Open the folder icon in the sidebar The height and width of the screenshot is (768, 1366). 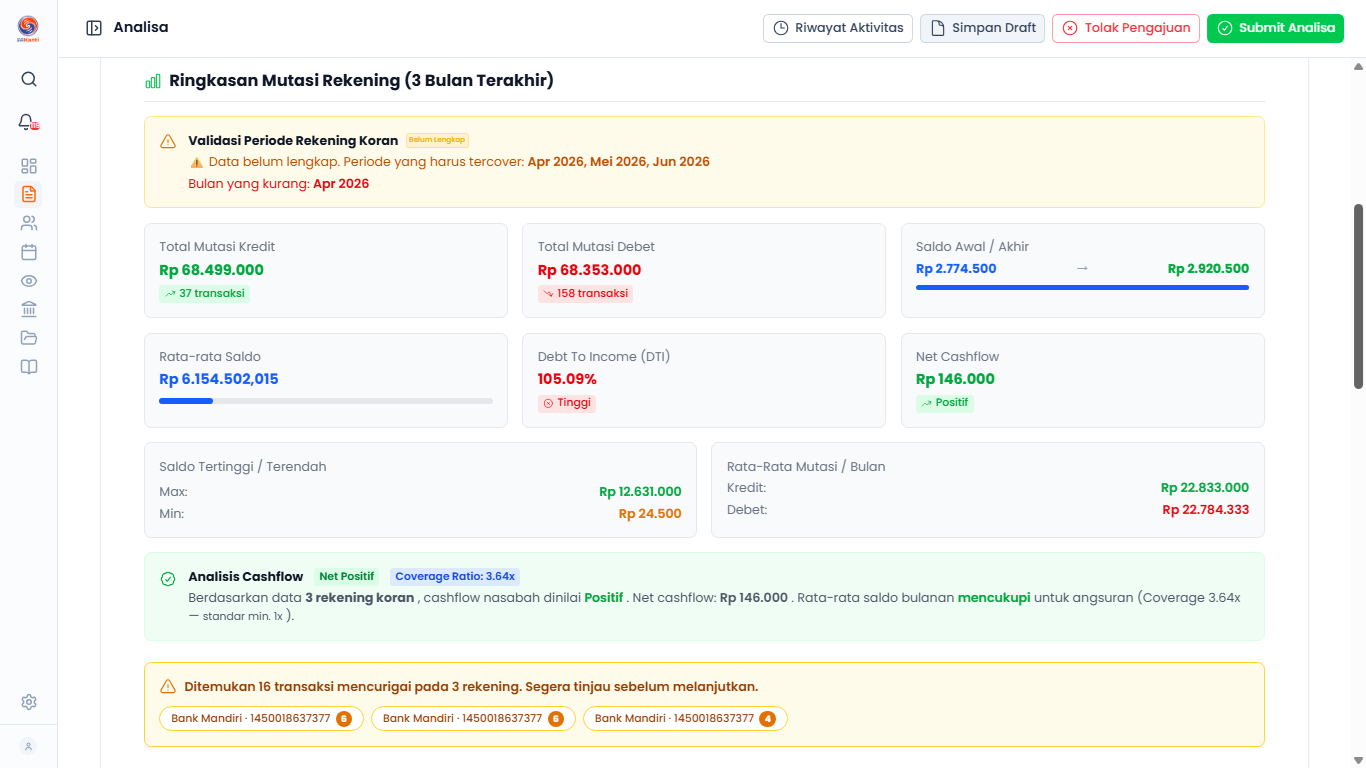[x=29, y=338]
